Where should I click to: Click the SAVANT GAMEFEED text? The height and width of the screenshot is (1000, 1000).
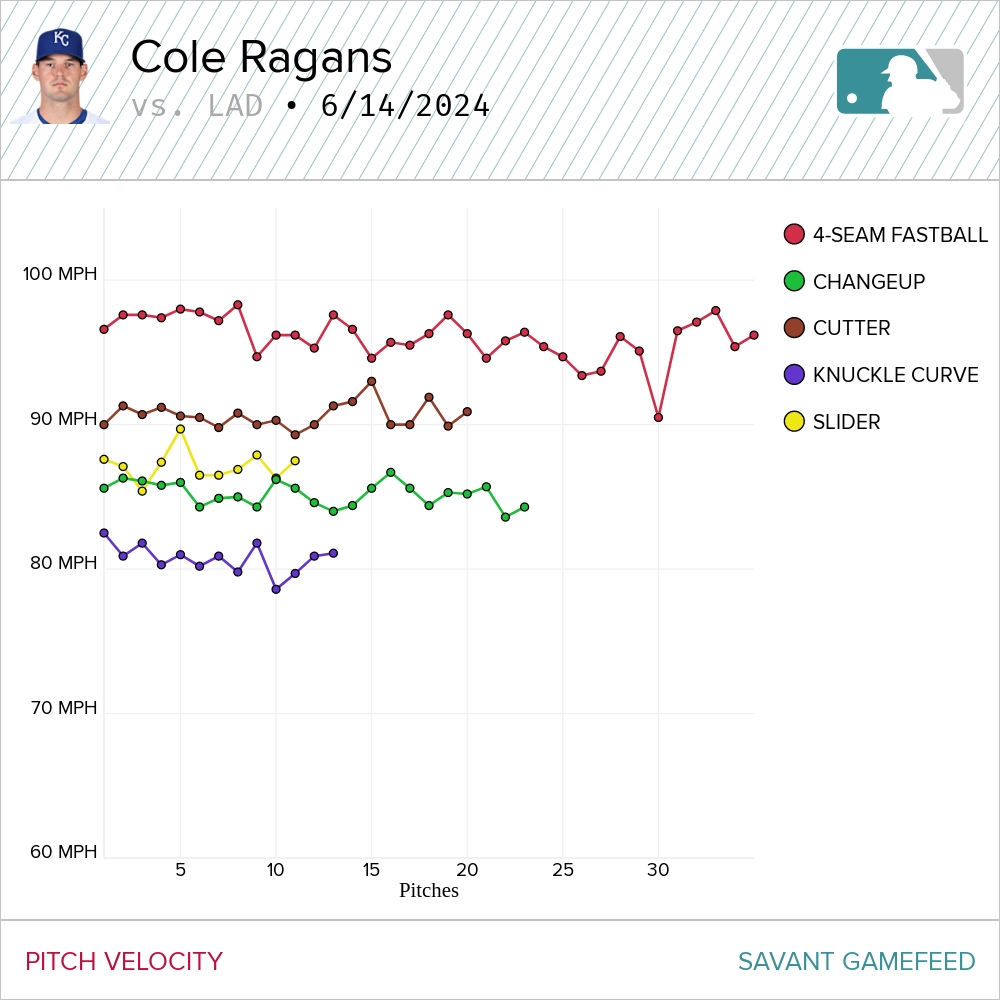click(x=856, y=961)
